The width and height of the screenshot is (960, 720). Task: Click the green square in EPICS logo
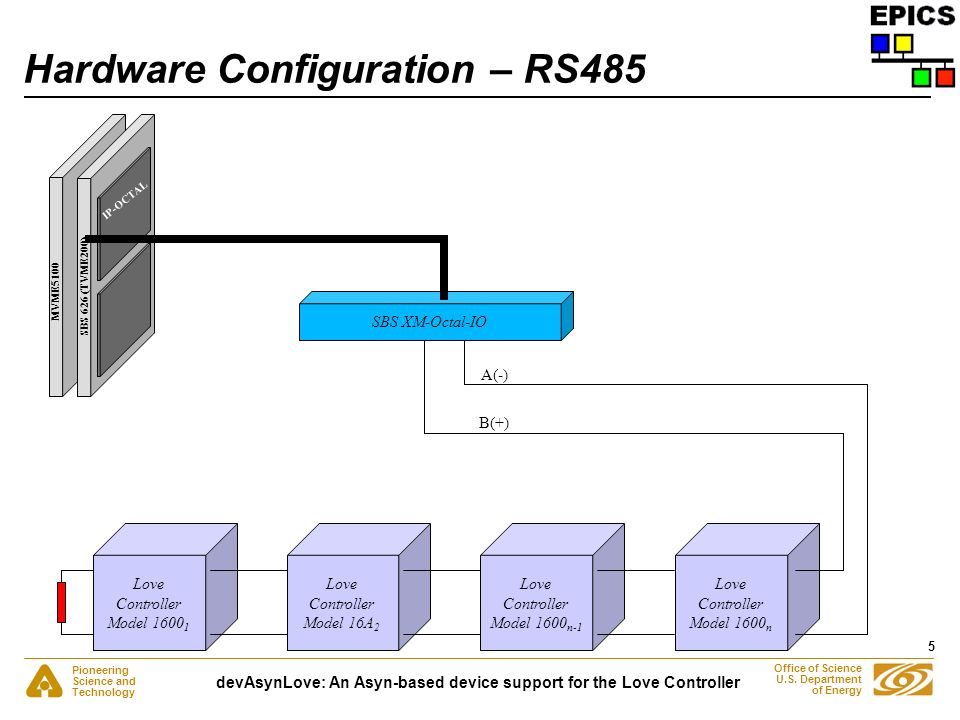pos(920,78)
